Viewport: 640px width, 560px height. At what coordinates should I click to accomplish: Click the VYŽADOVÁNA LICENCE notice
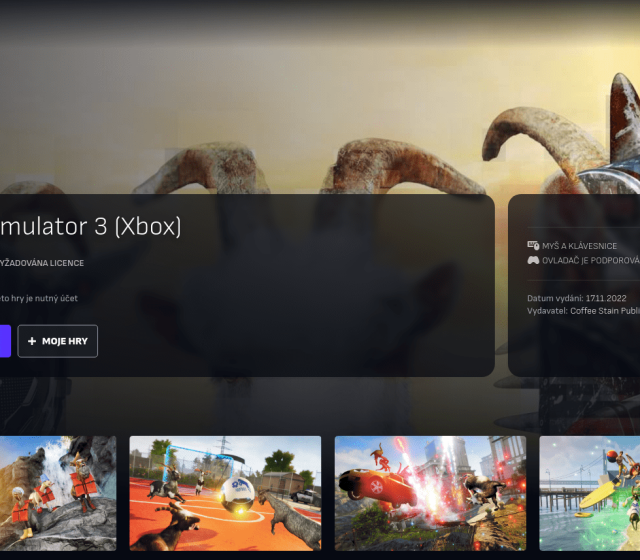pyautogui.click(x=42, y=263)
